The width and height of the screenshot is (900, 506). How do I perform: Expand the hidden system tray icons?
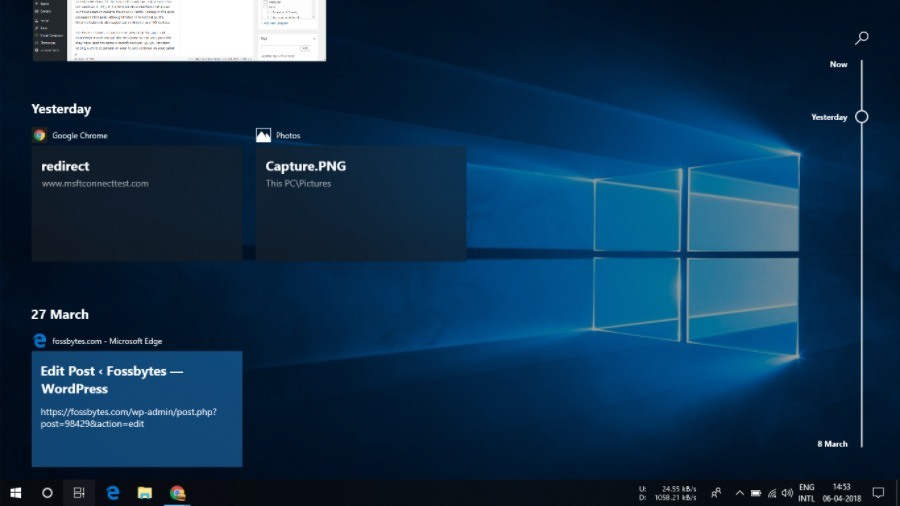click(739, 493)
